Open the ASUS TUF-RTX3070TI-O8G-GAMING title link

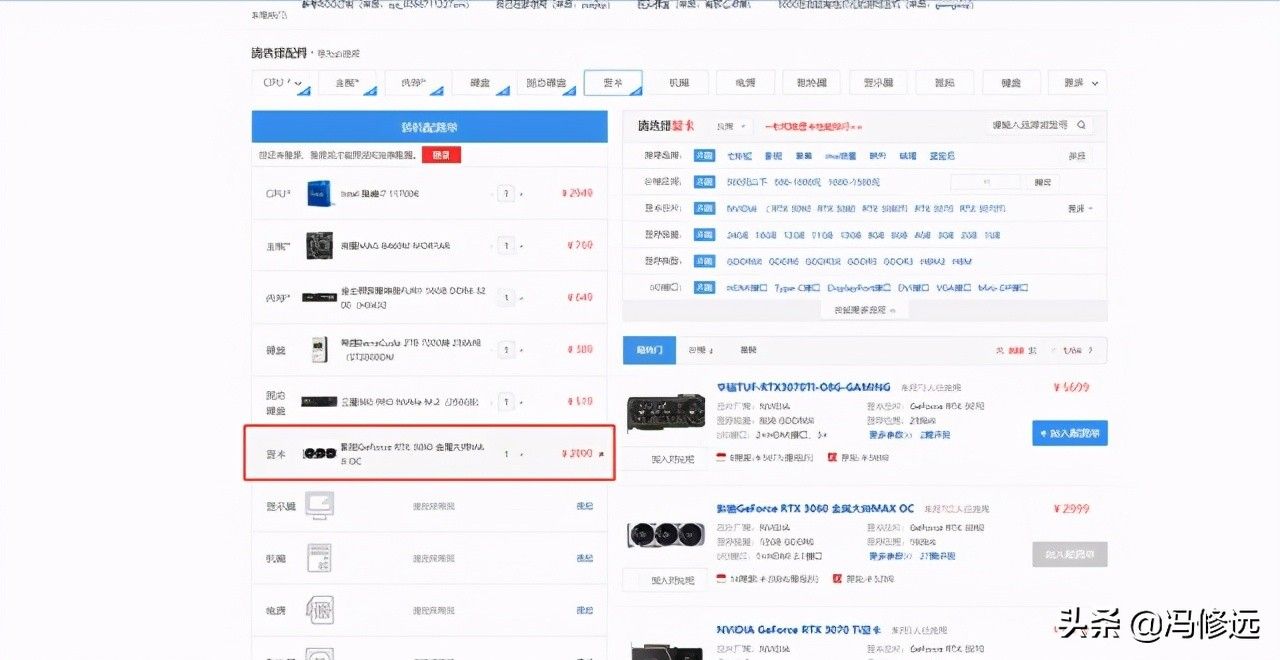(x=803, y=387)
